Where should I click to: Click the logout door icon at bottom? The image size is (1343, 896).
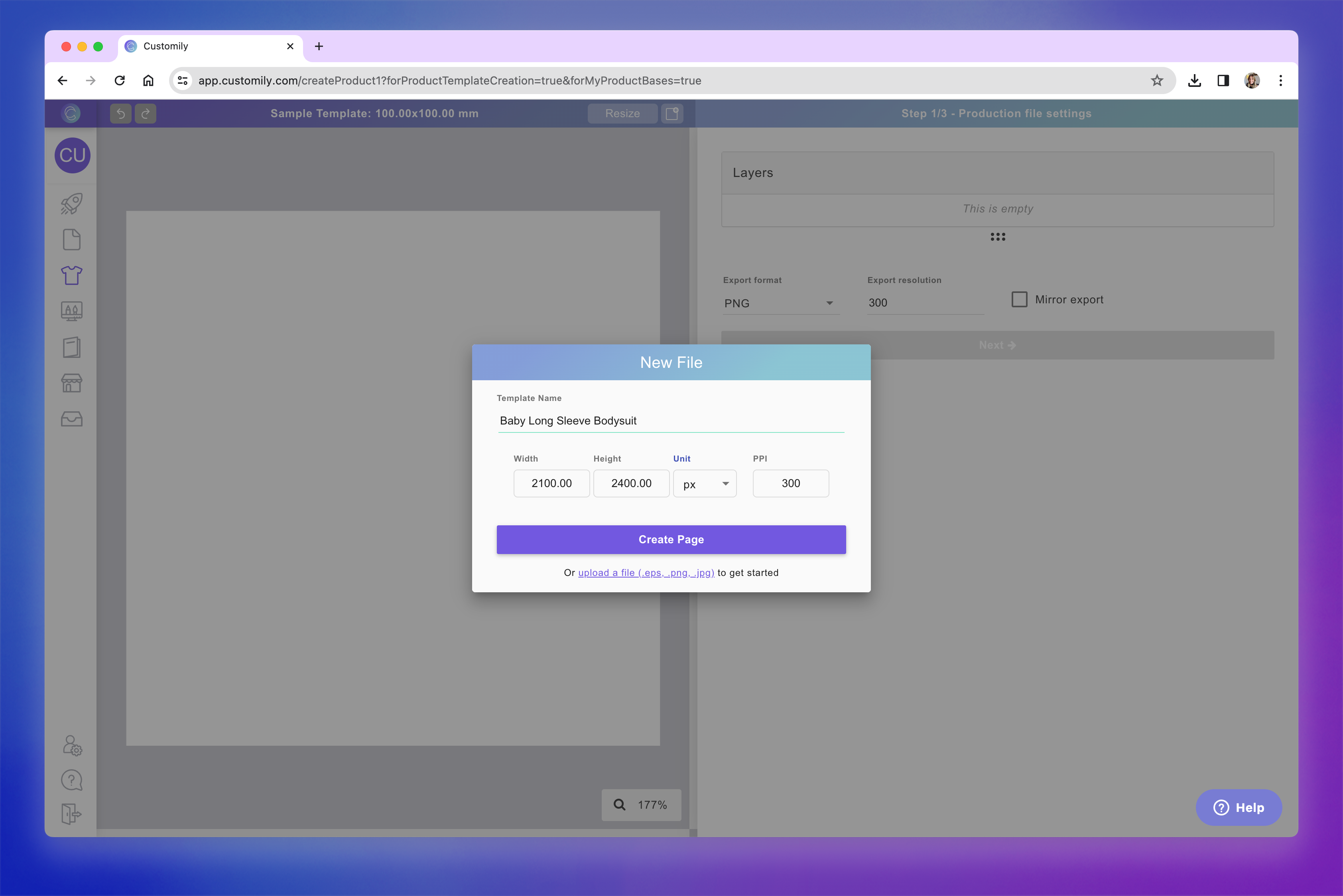pos(71,815)
